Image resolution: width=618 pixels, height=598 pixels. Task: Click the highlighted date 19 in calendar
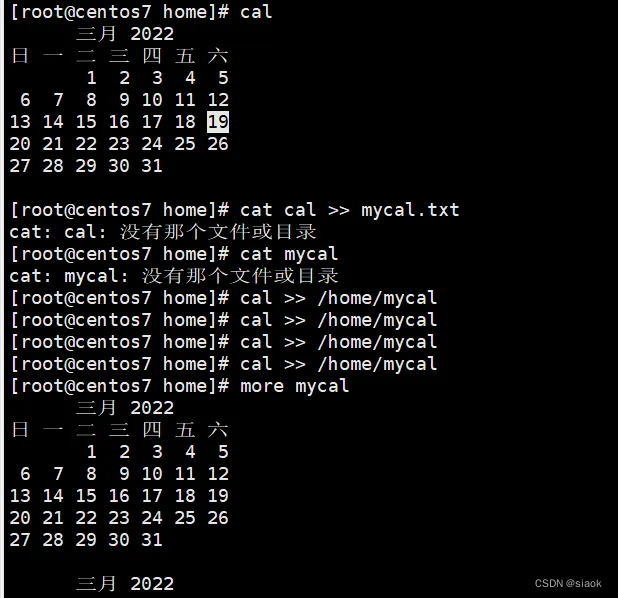pos(218,122)
